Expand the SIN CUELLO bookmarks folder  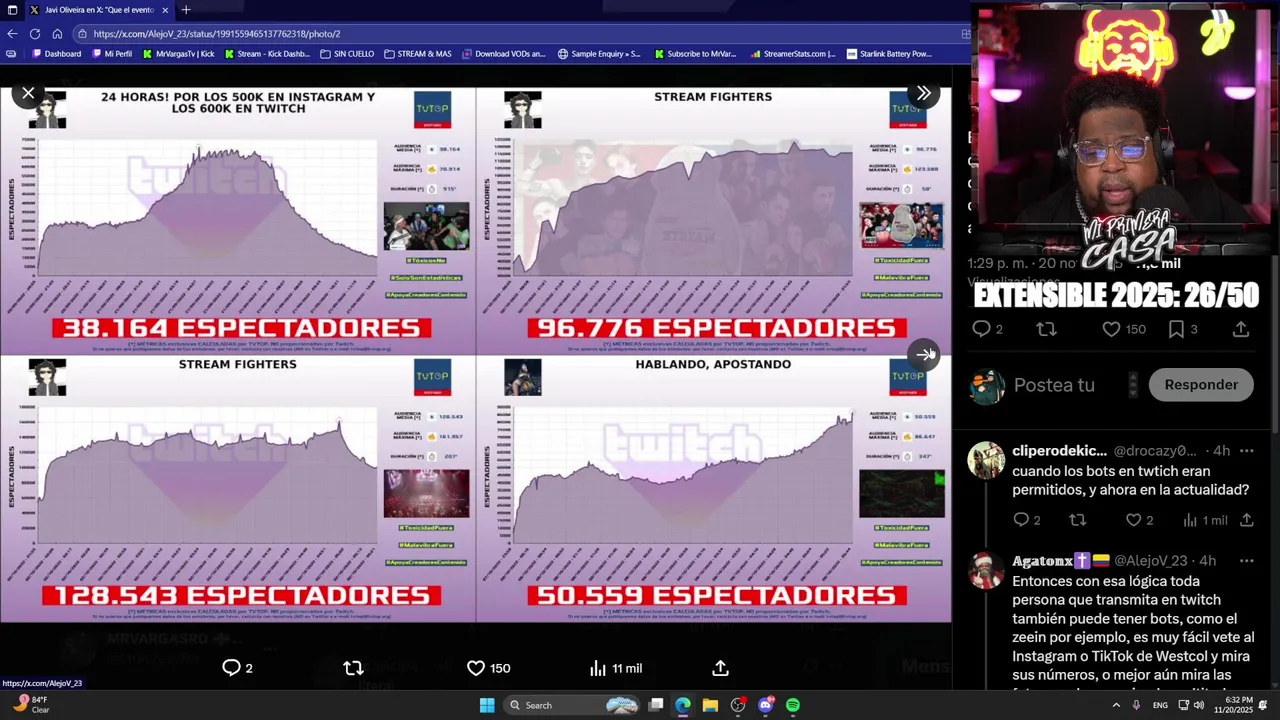tap(347, 54)
